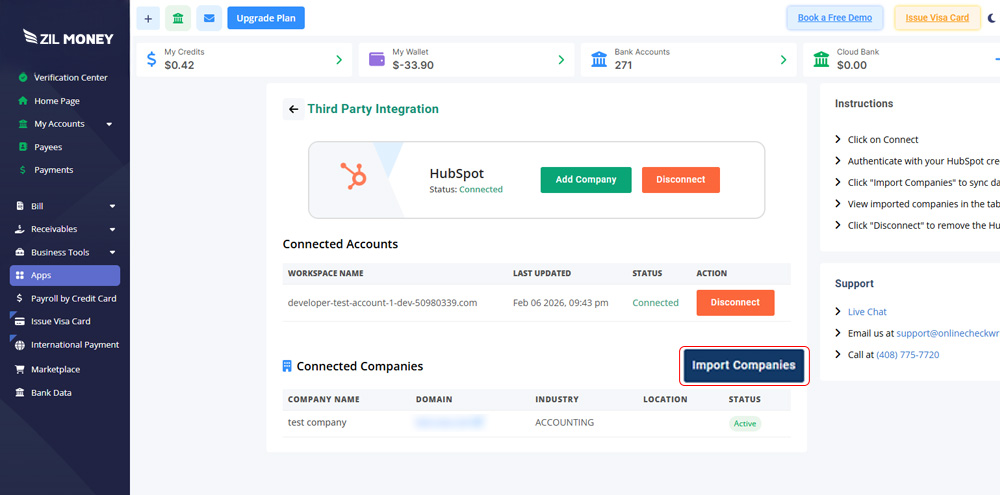Click the plus icon in top bar
This screenshot has width=1000, height=495.
(148, 18)
